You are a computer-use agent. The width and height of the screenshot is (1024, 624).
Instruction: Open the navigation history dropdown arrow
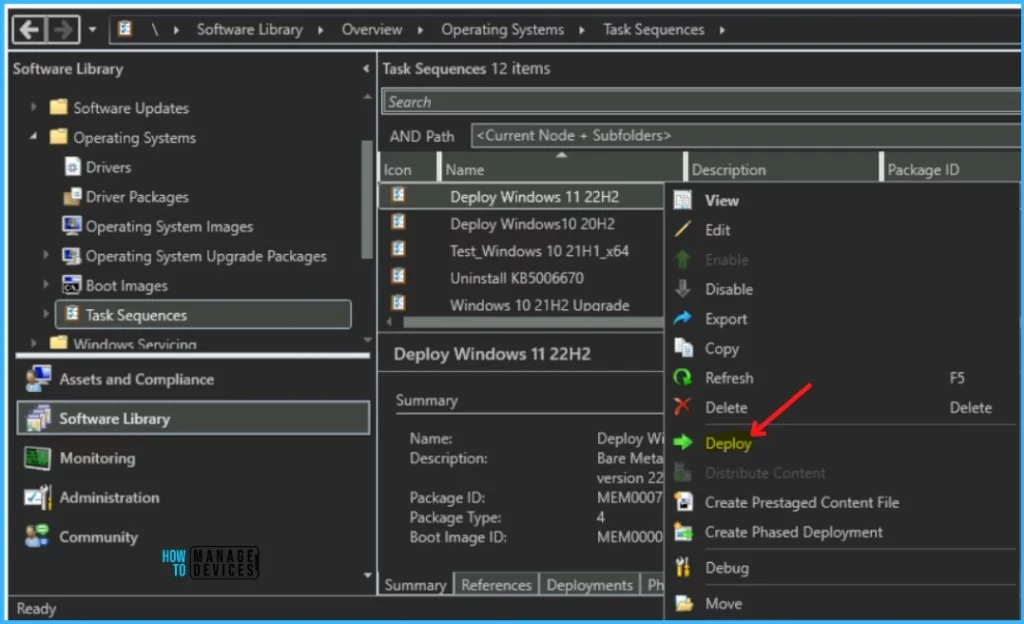tap(92, 29)
